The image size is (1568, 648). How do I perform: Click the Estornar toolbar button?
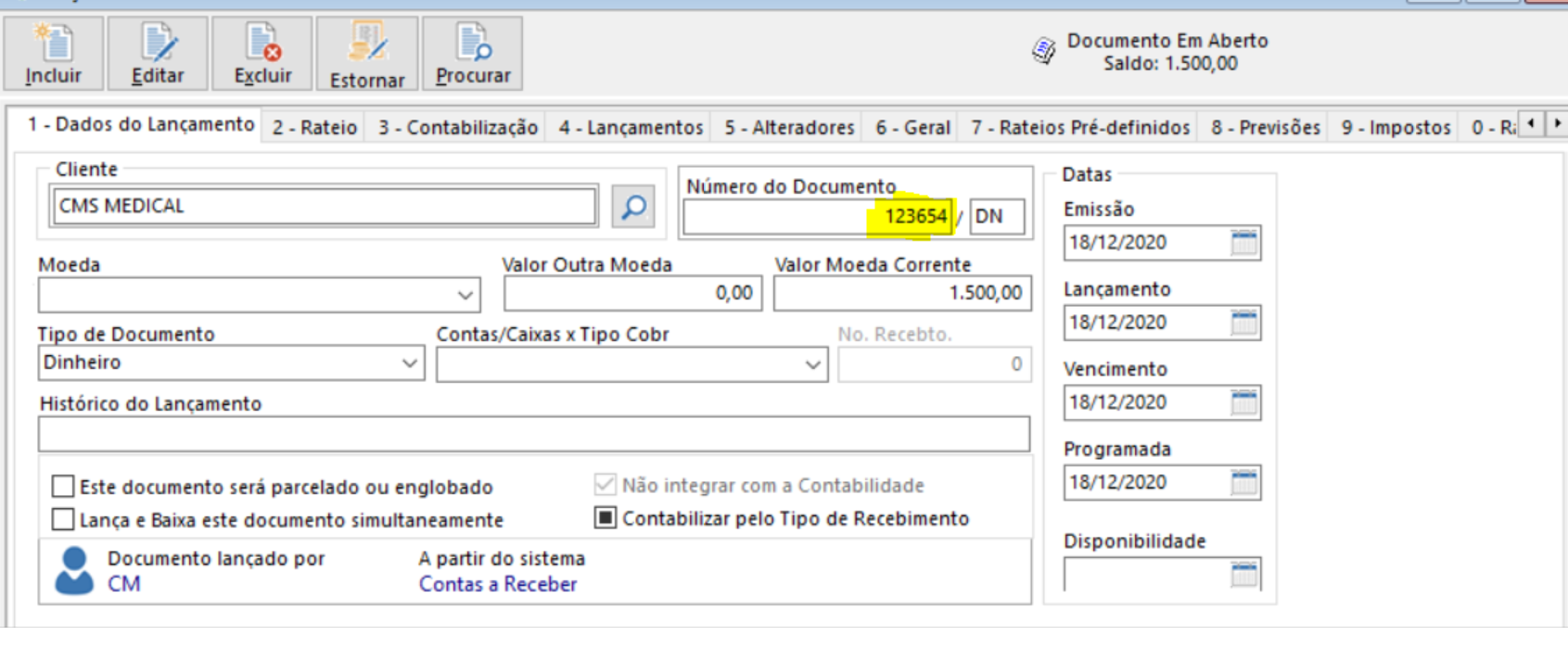367,54
